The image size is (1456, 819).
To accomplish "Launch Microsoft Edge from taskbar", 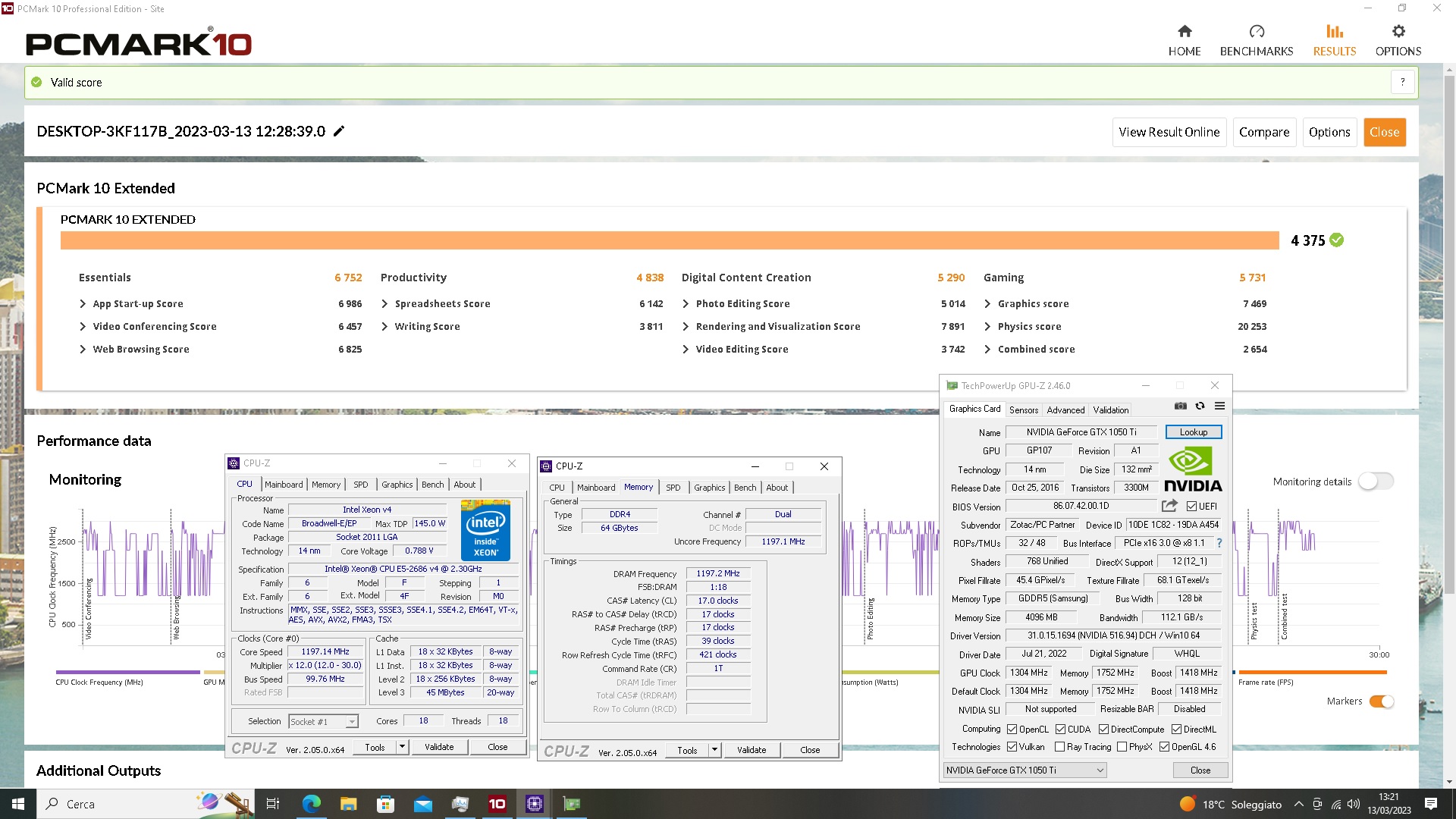I will pyautogui.click(x=311, y=804).
